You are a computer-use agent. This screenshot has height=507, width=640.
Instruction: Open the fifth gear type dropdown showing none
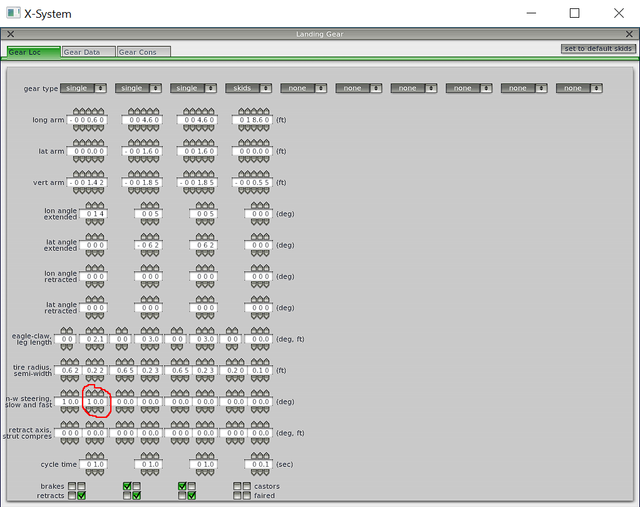[x=304, y=88]
